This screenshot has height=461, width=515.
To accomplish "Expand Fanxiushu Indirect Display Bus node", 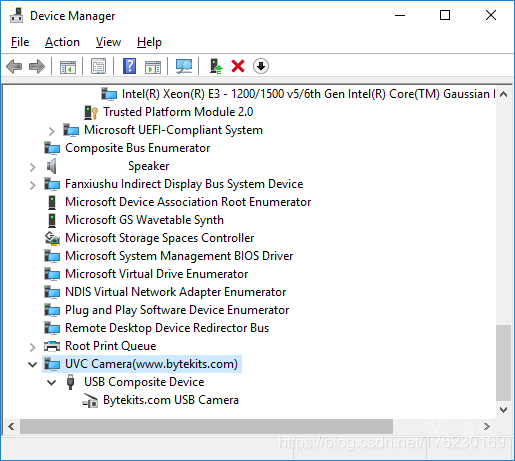I will 32,185.
